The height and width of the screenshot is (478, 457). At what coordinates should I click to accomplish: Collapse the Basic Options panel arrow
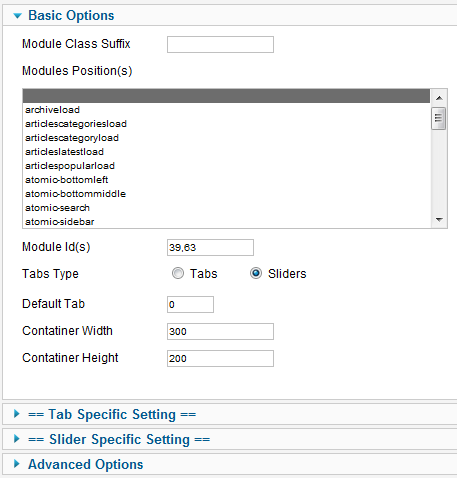[x=18, y=16]
